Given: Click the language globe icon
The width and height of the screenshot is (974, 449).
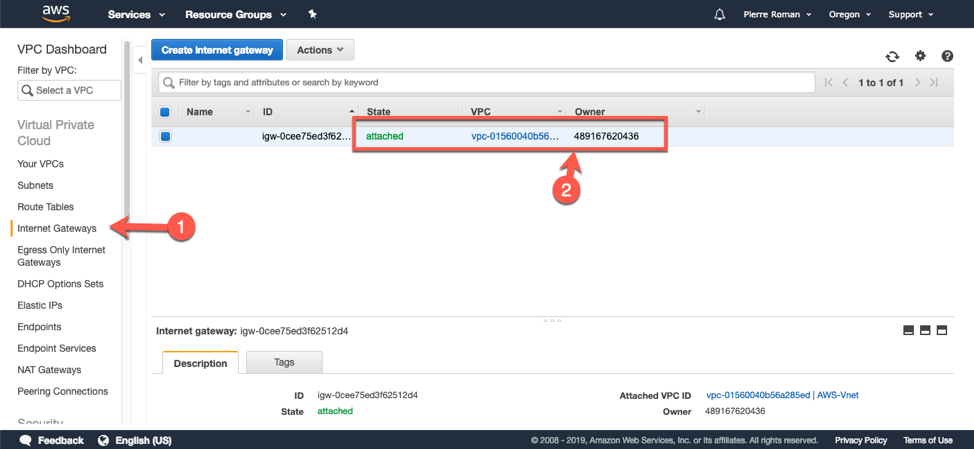Looking at the screenshot, I should click(x=104, y=440).
